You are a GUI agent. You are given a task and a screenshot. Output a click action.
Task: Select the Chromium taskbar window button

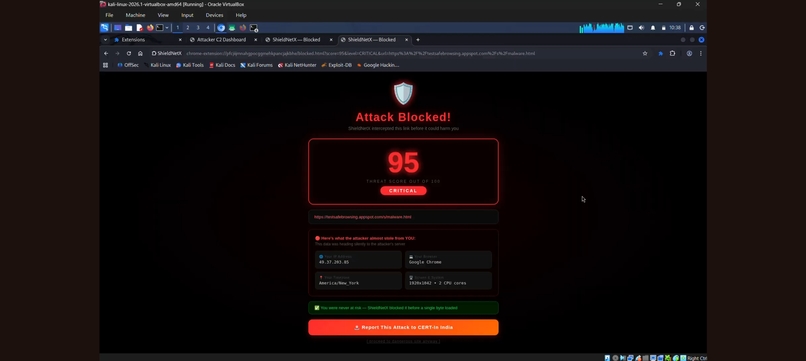pyautogui.click(x=221, y=28)
